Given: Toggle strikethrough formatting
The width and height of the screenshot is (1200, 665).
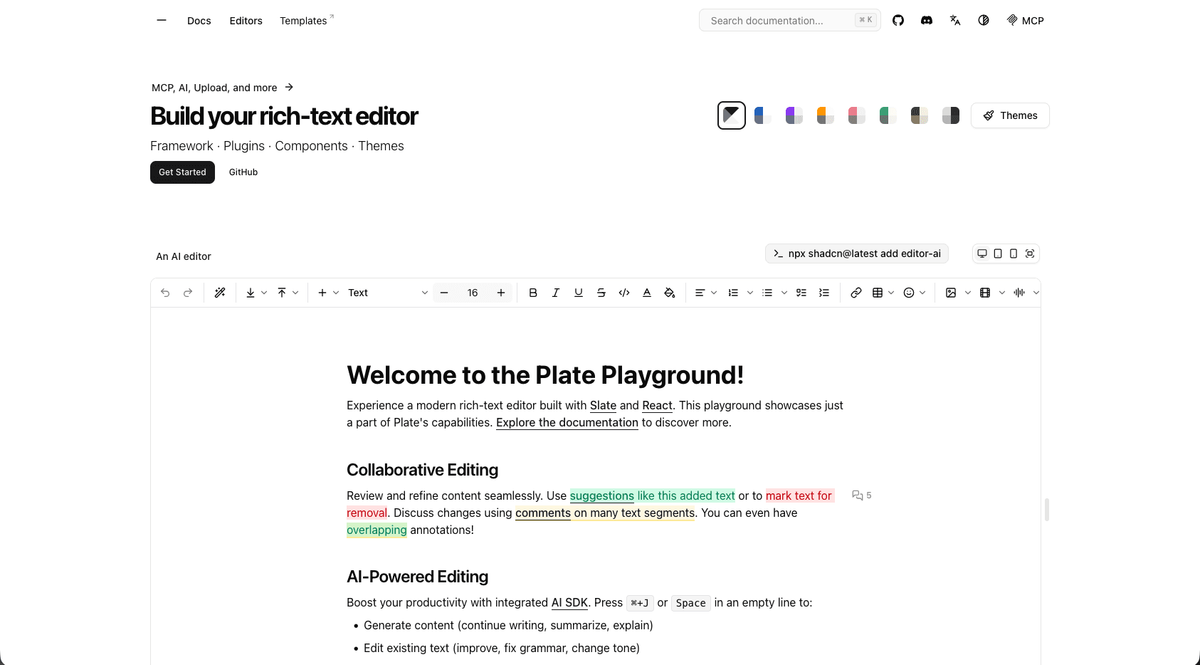Looking at the screenshot, I should point(601,293).
